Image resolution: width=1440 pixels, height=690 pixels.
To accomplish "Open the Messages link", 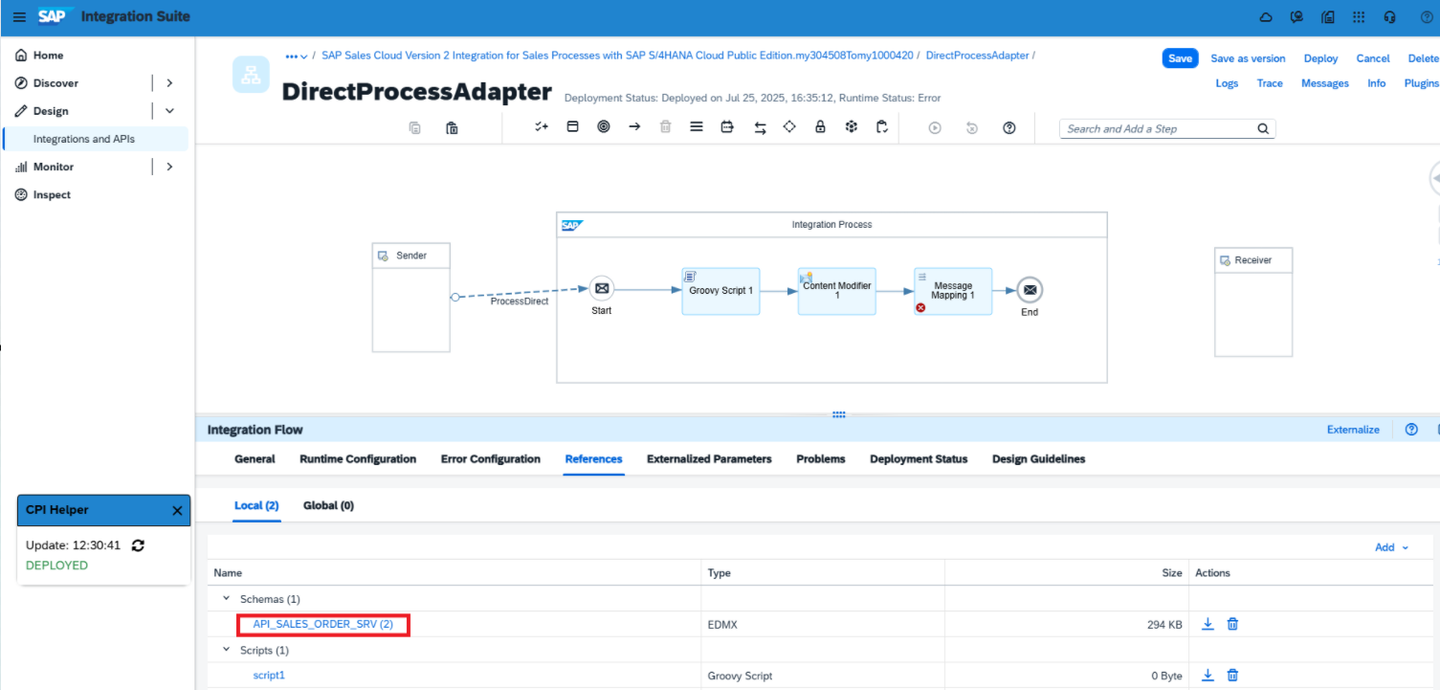I will [1325, 83].
